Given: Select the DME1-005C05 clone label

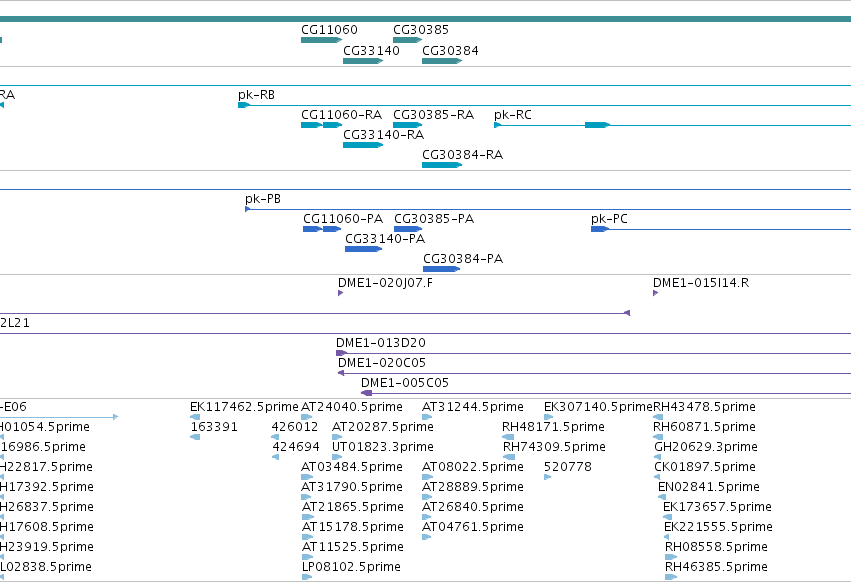Looking at the screenshot, I should pos(405,383).
